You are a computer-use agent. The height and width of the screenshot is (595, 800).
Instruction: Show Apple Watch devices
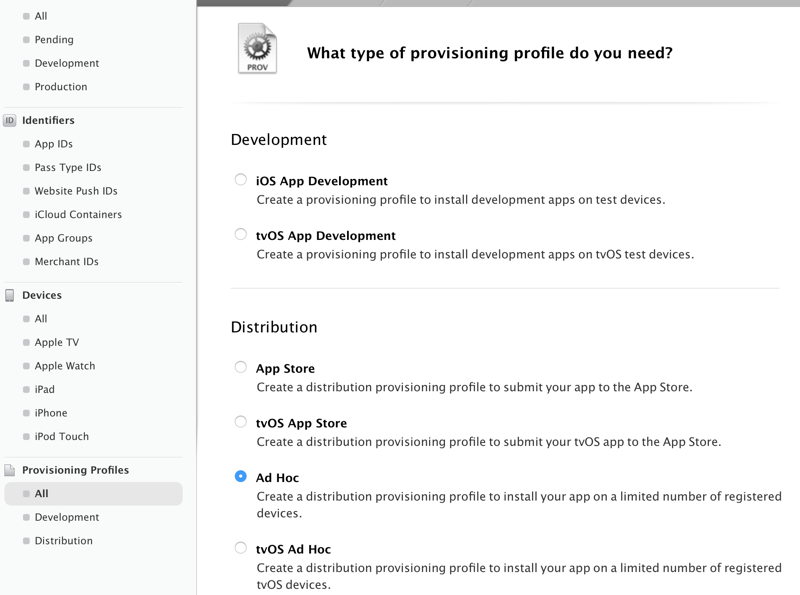tap(65, 366)
